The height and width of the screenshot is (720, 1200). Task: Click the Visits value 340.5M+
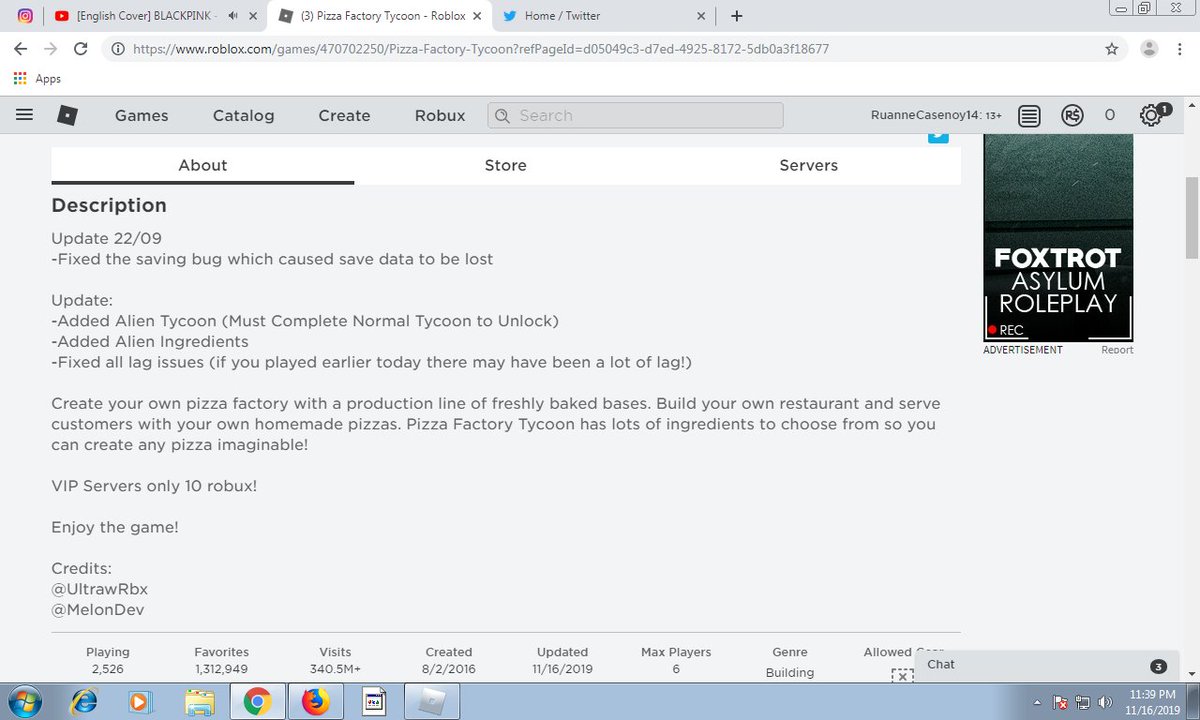click(335, 669)
